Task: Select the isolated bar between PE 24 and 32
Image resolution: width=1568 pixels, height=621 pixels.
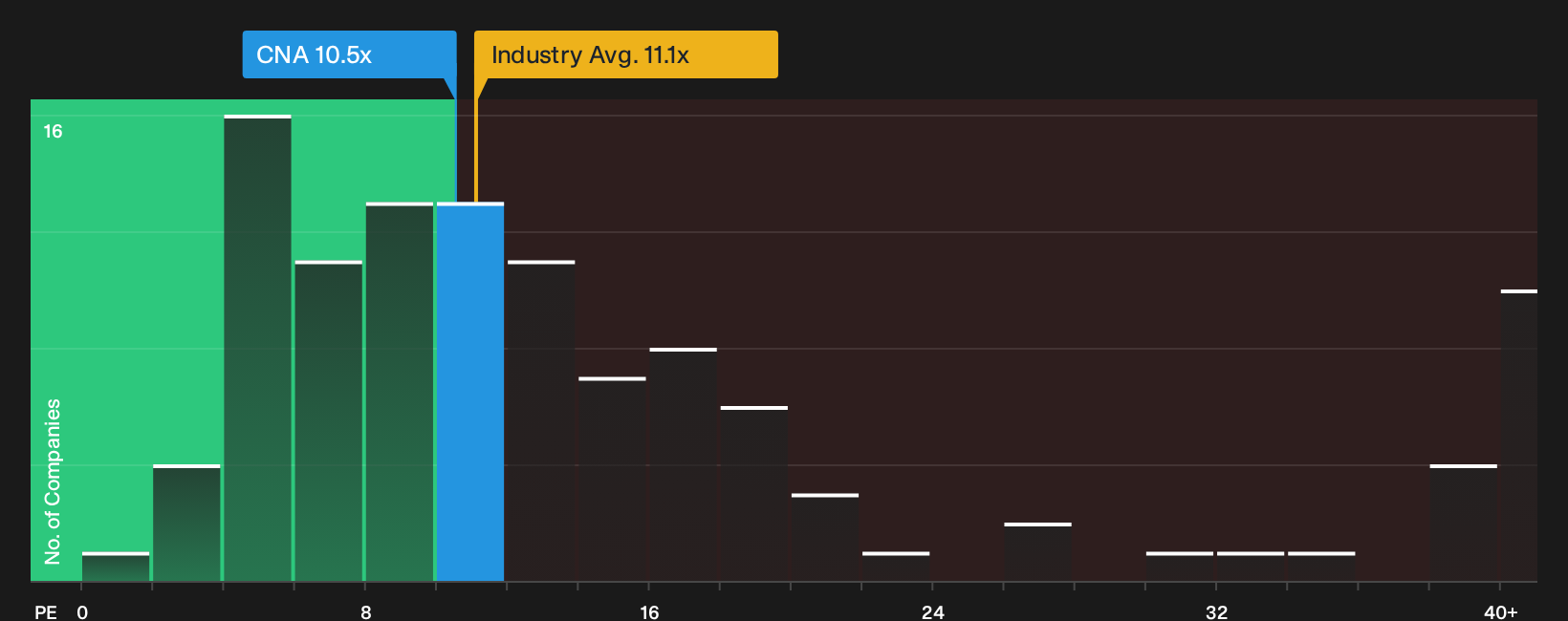Action: [x=1038, y=552]
